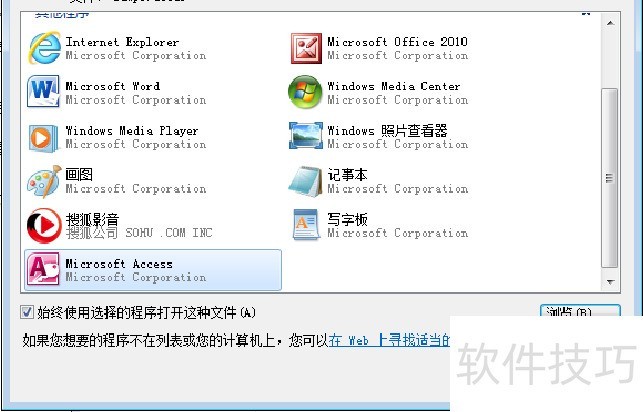
Task: Click the Microsoft Access icon
Action: click(43, 269)
